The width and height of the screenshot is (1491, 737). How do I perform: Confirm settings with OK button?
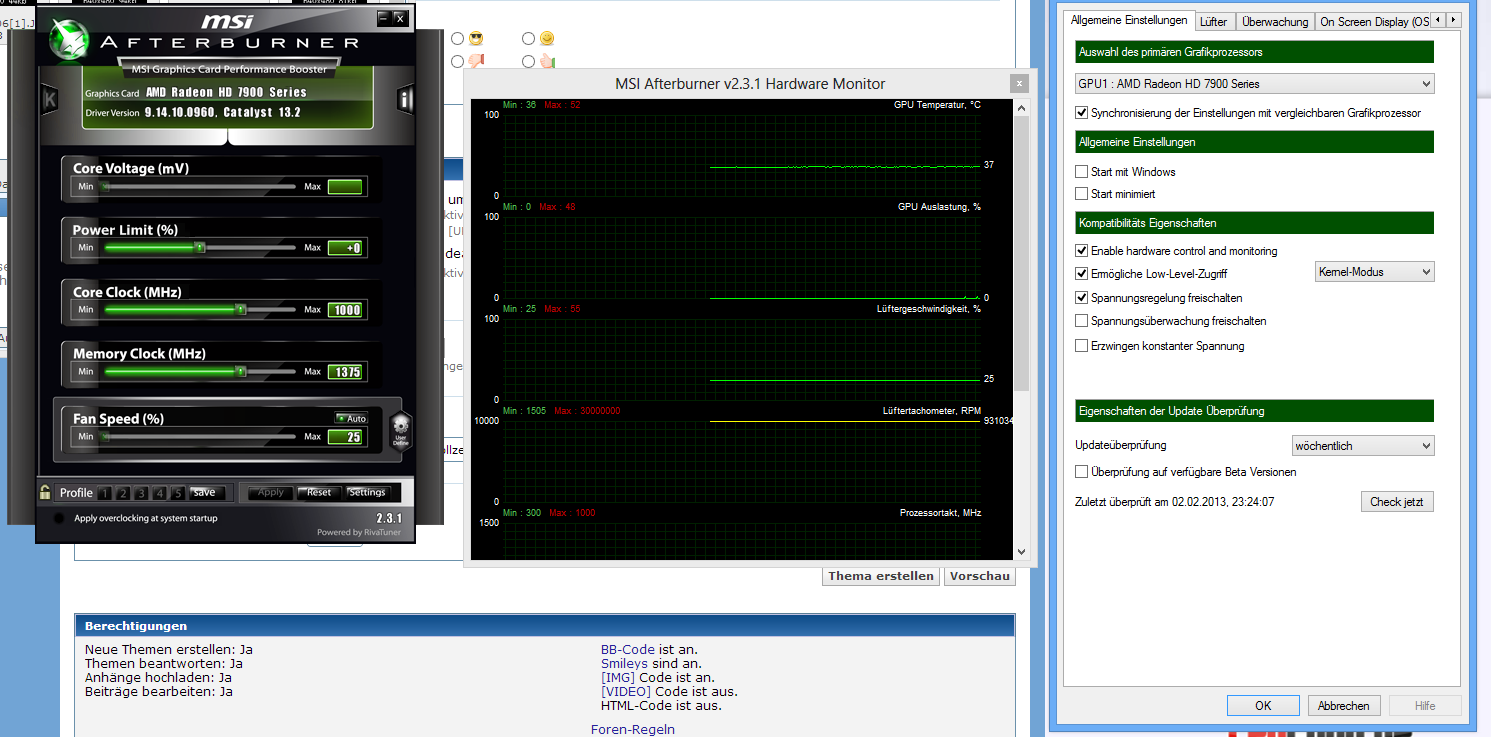[1263, 706]
